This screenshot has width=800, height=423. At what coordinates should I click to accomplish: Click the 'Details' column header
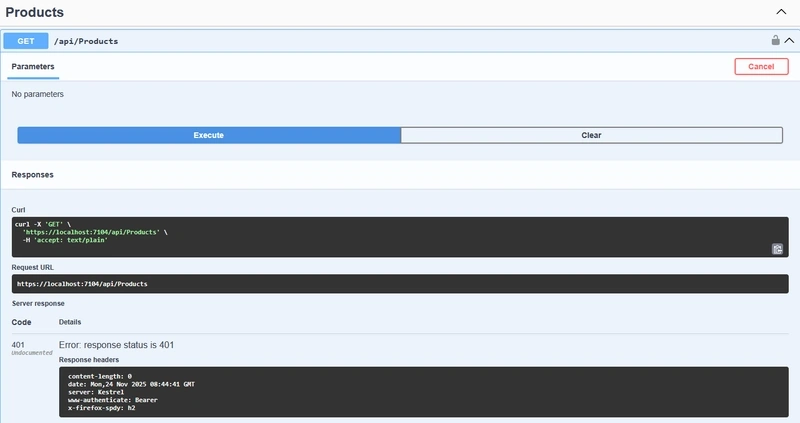pyautogui.click(x=70, y=322)
